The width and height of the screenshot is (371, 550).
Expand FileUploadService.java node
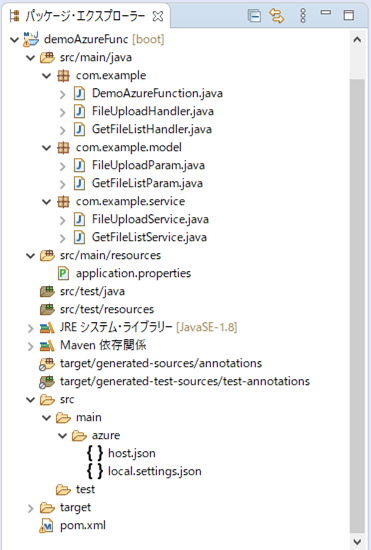point(62,220)
